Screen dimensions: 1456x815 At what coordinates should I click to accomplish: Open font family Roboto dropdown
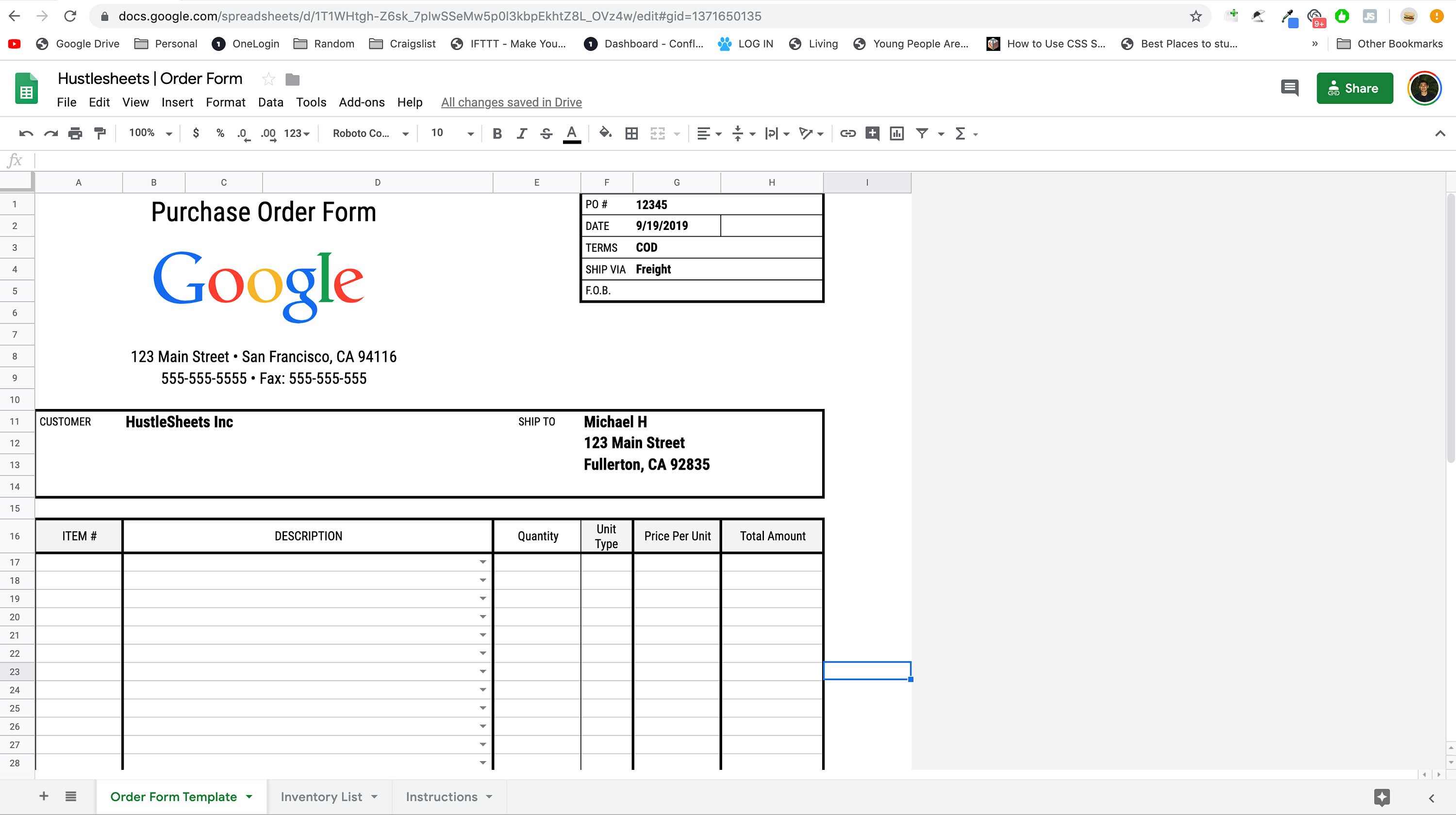tap(370, 134)
